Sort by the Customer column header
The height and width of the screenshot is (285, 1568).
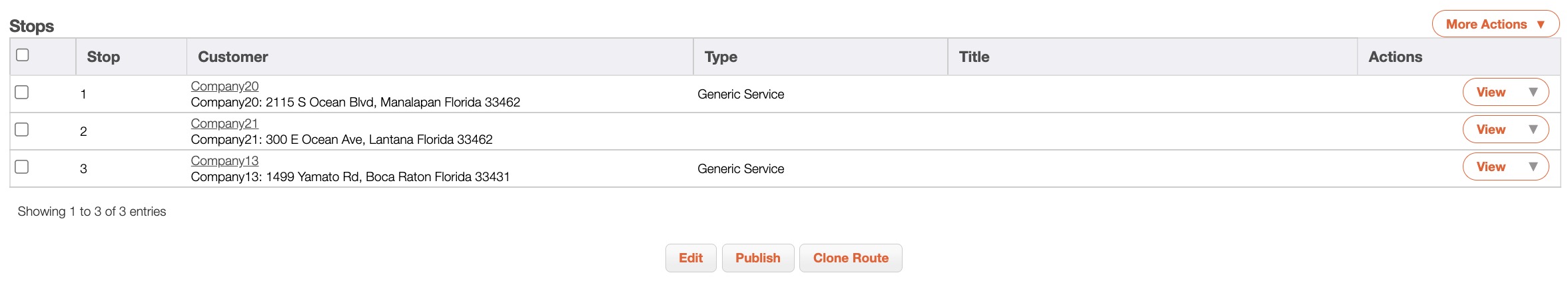(x=232, y=57)
